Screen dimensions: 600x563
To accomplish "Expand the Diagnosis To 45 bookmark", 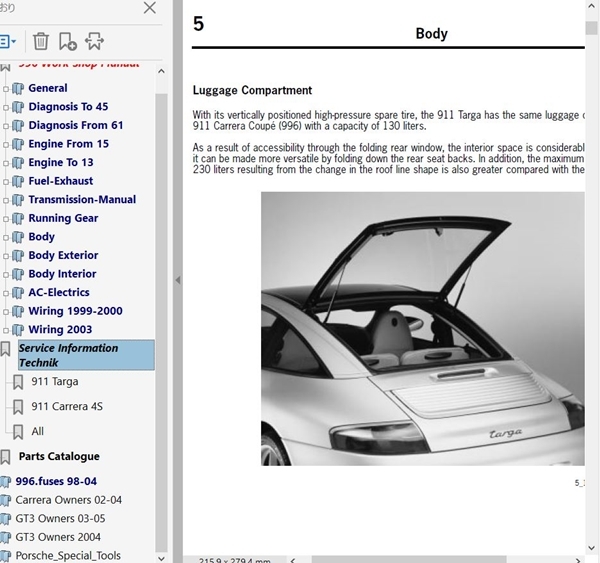I will (x=5, y=108).
